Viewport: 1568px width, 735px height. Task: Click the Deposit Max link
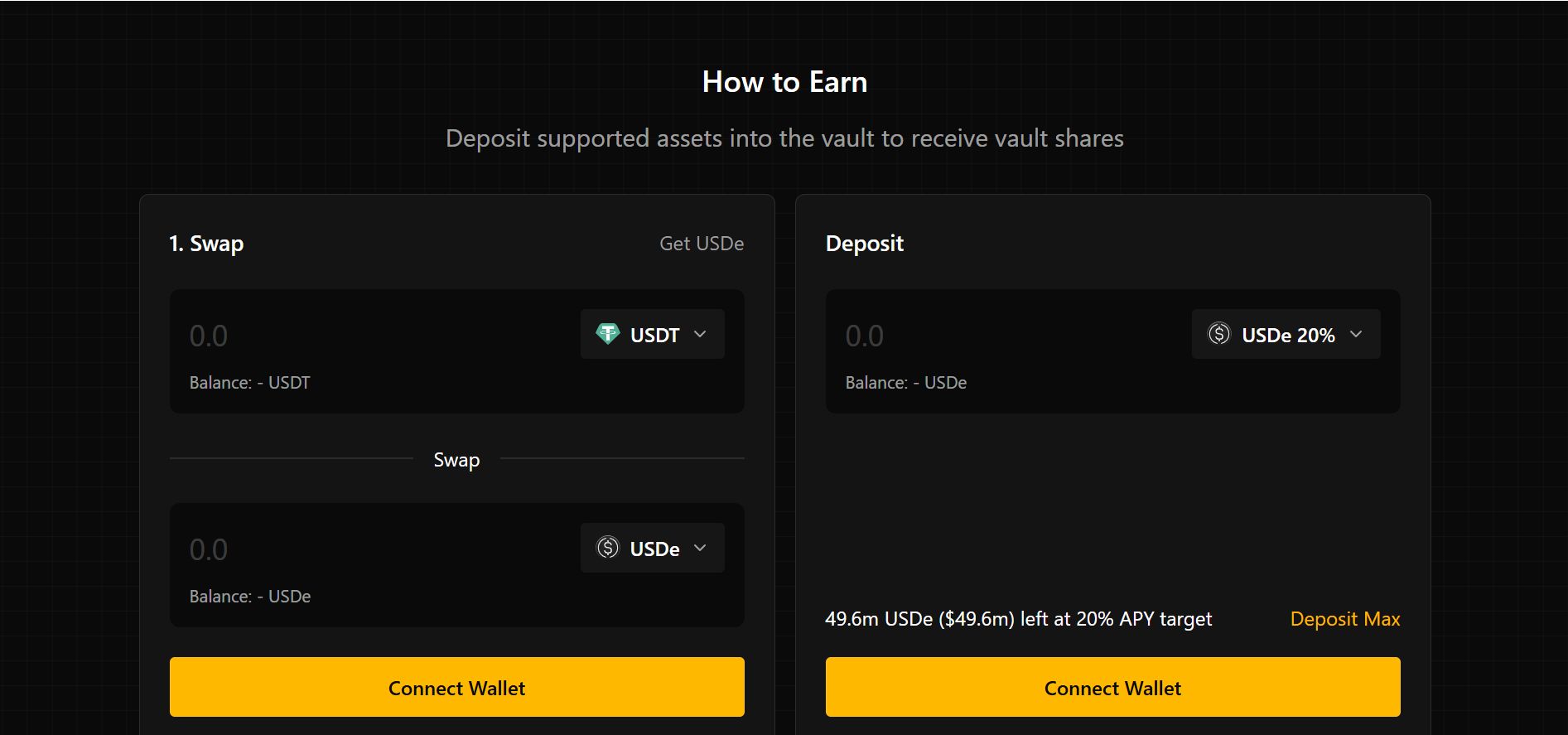pos(1344,619)
